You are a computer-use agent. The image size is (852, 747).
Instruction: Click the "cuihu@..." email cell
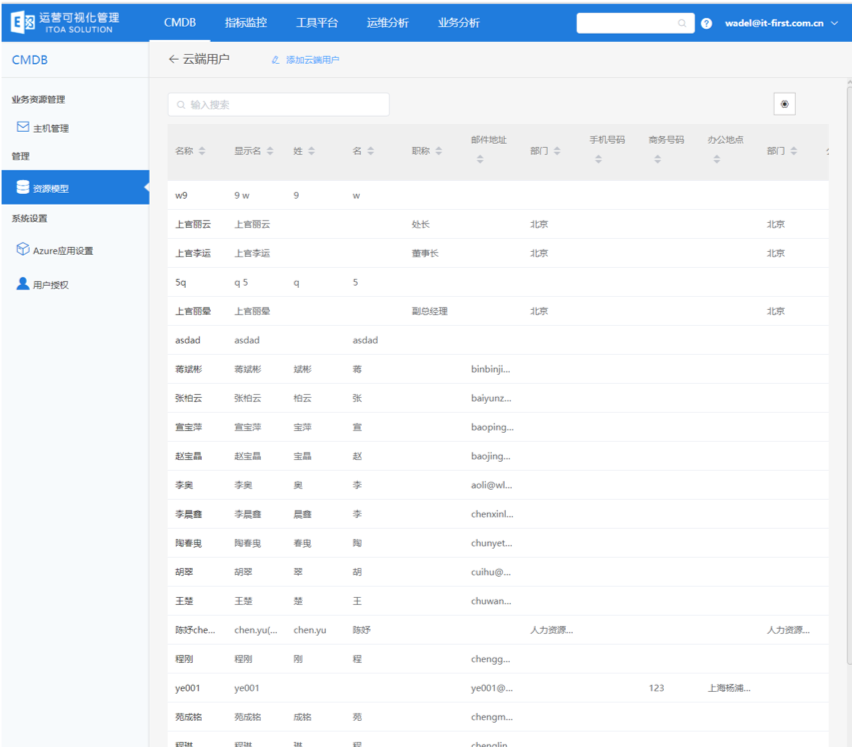pyautogui.click(x=491, y=572)
